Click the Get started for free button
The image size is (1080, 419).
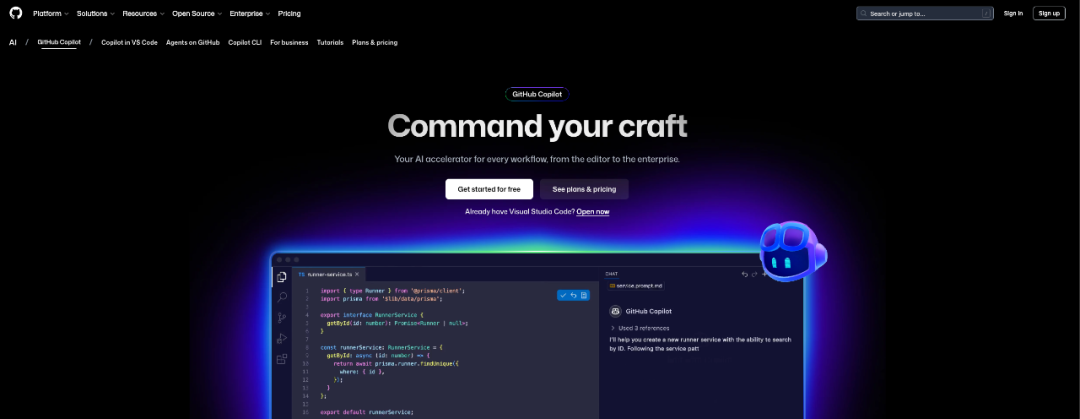(489, 189)
